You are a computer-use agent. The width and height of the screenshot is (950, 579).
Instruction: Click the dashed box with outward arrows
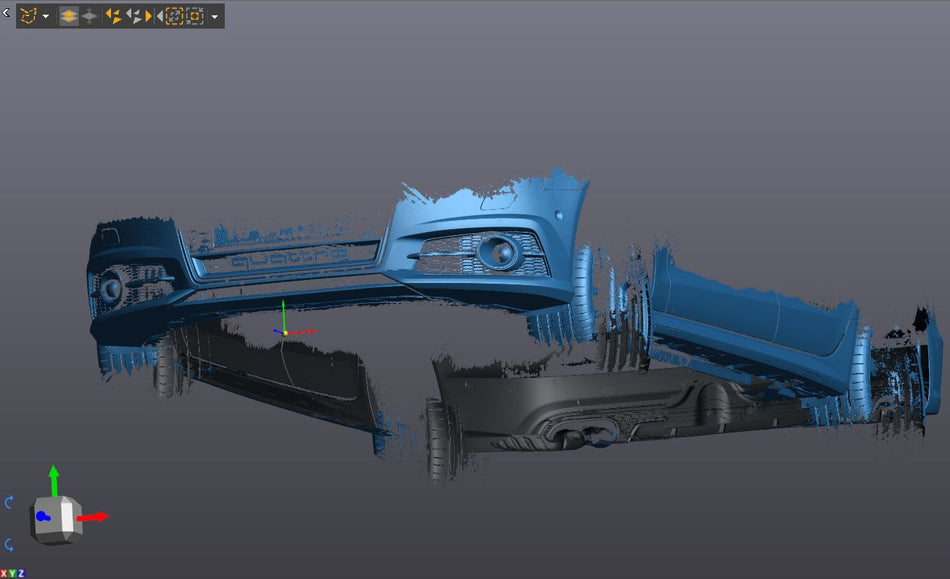click(x=175, y=16)
